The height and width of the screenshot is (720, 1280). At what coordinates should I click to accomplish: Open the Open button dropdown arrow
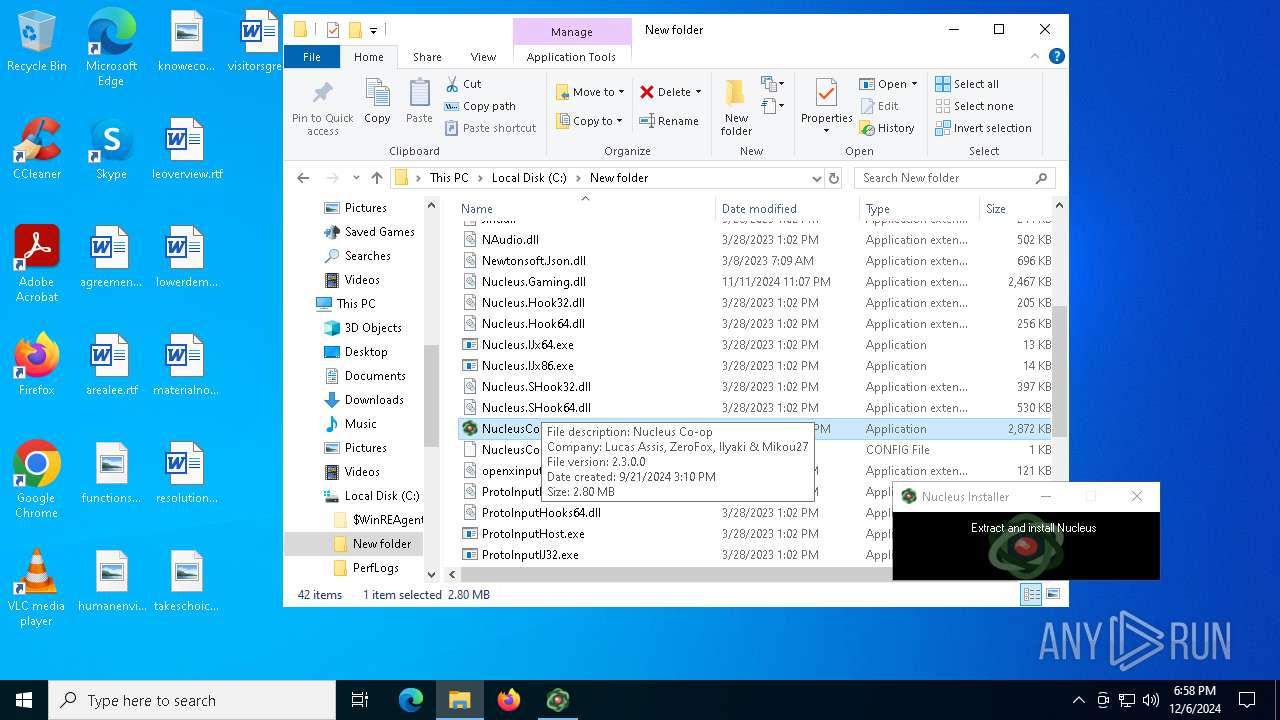914,84
